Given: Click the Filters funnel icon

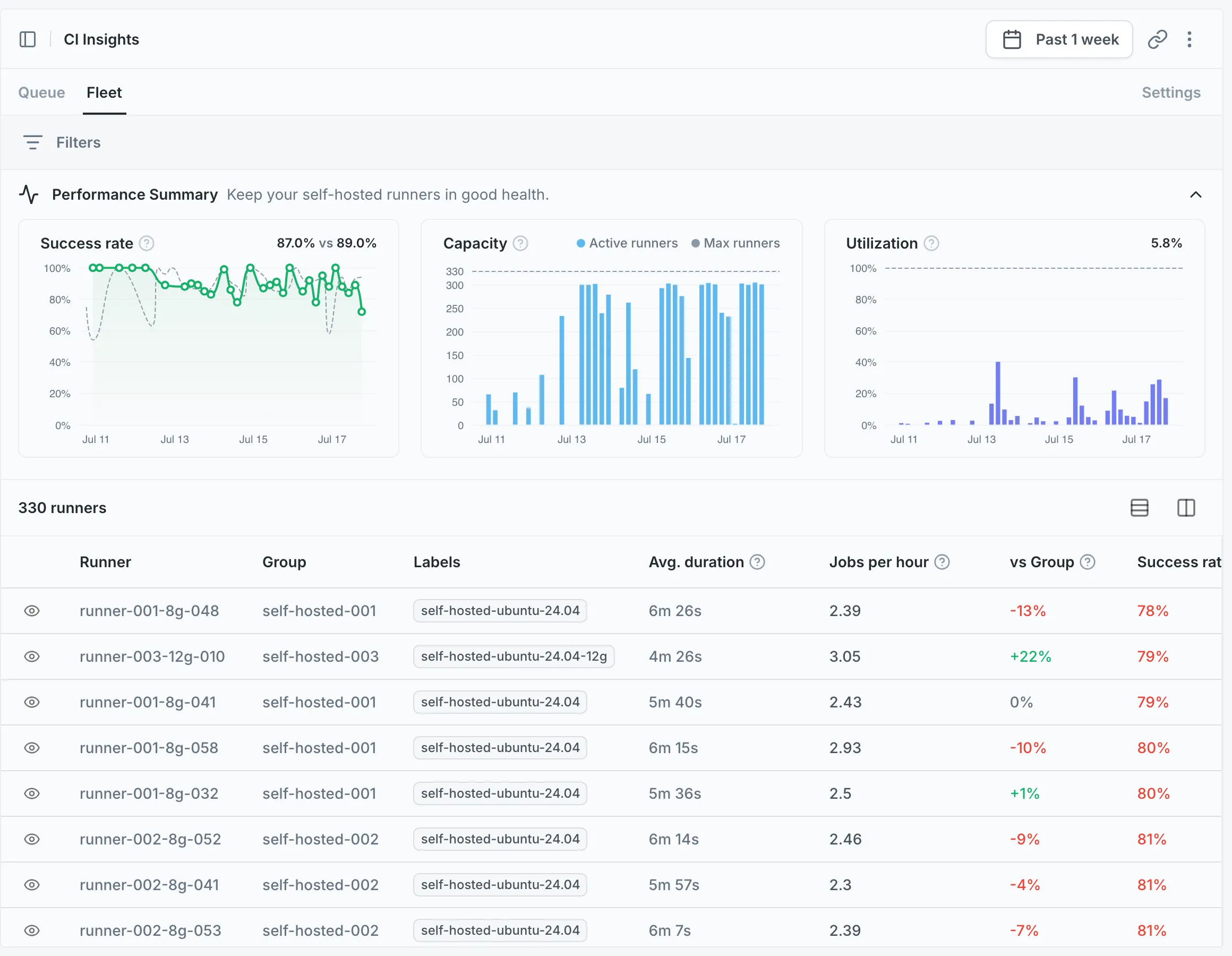Looking at the screenshot, I should (33, 142).
